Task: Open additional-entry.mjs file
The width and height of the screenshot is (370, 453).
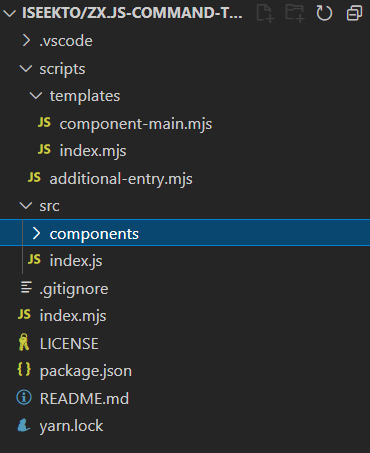Action: tap(121, 179)
